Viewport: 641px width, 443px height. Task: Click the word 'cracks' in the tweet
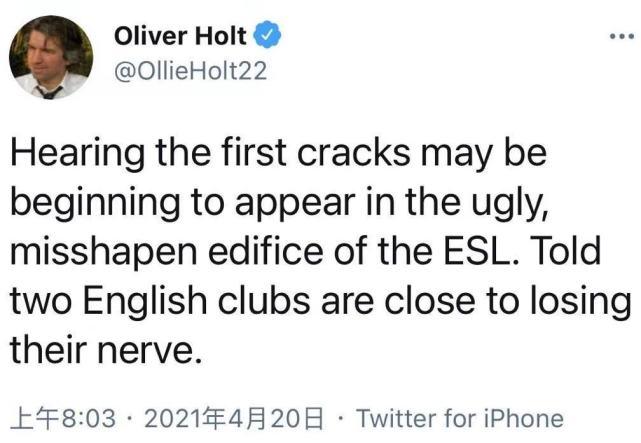pyautogui.click(x=362, y=155)
